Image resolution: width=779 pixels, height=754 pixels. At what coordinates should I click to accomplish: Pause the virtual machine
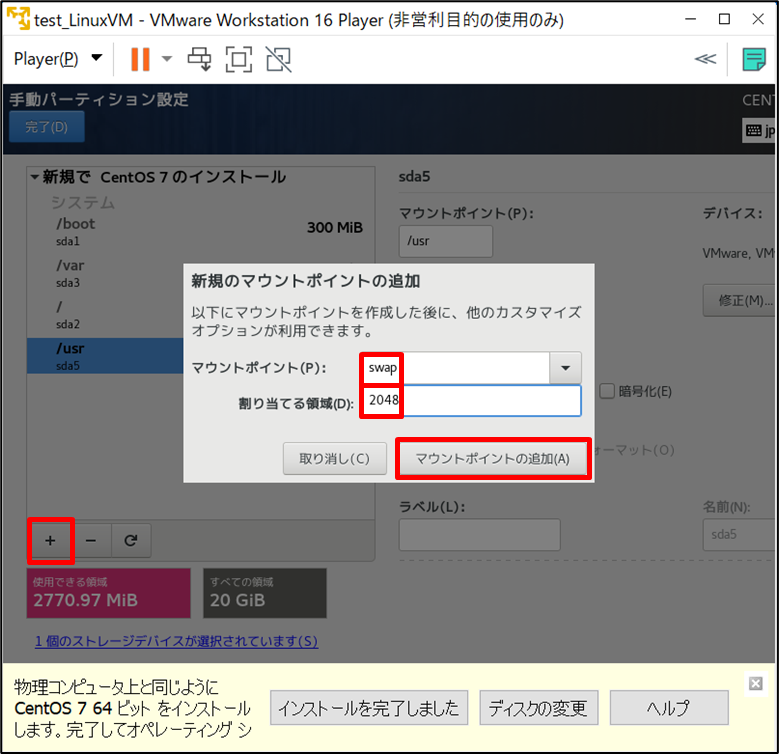tap(140, 59)
